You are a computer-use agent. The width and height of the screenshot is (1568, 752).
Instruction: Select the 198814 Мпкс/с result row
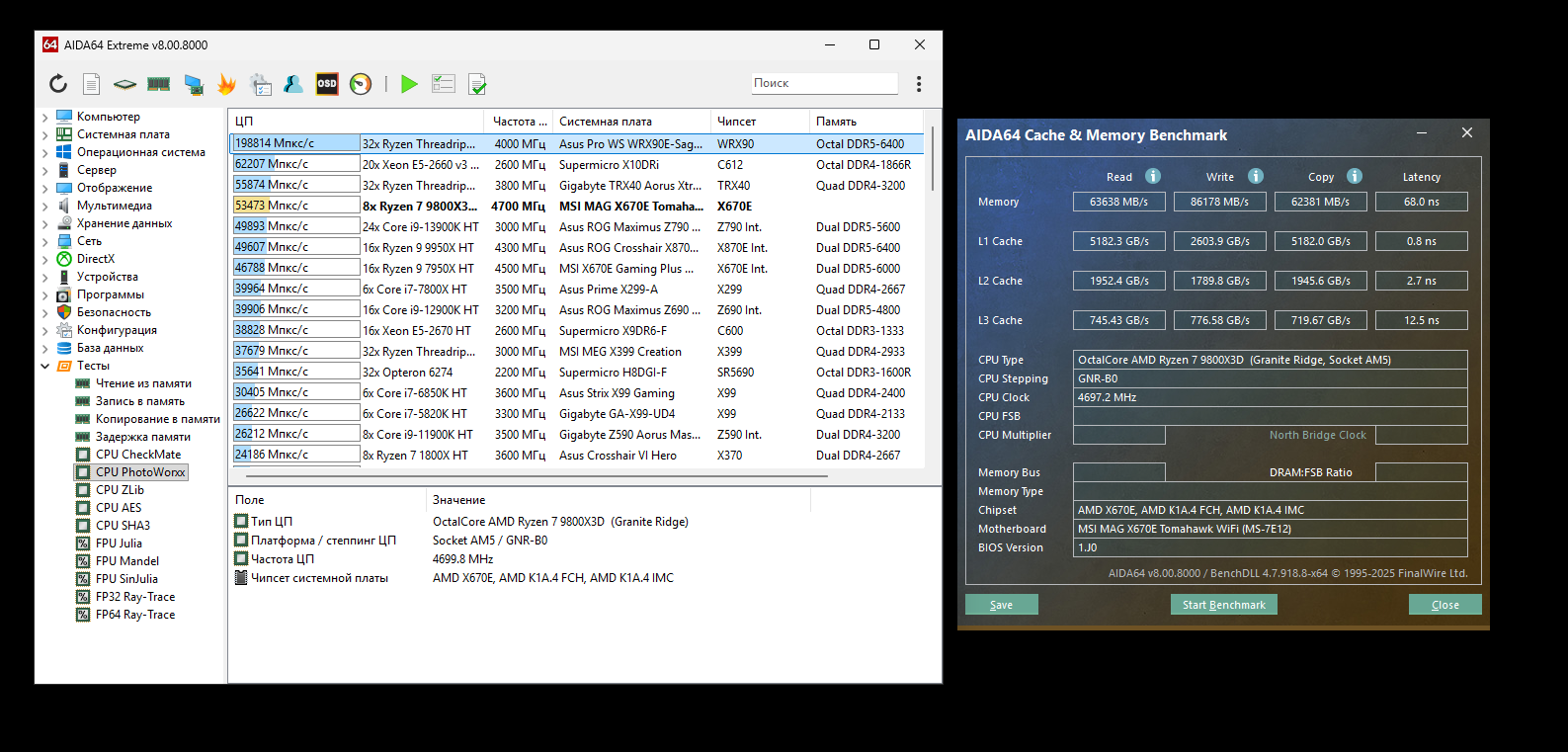[577, 143]
